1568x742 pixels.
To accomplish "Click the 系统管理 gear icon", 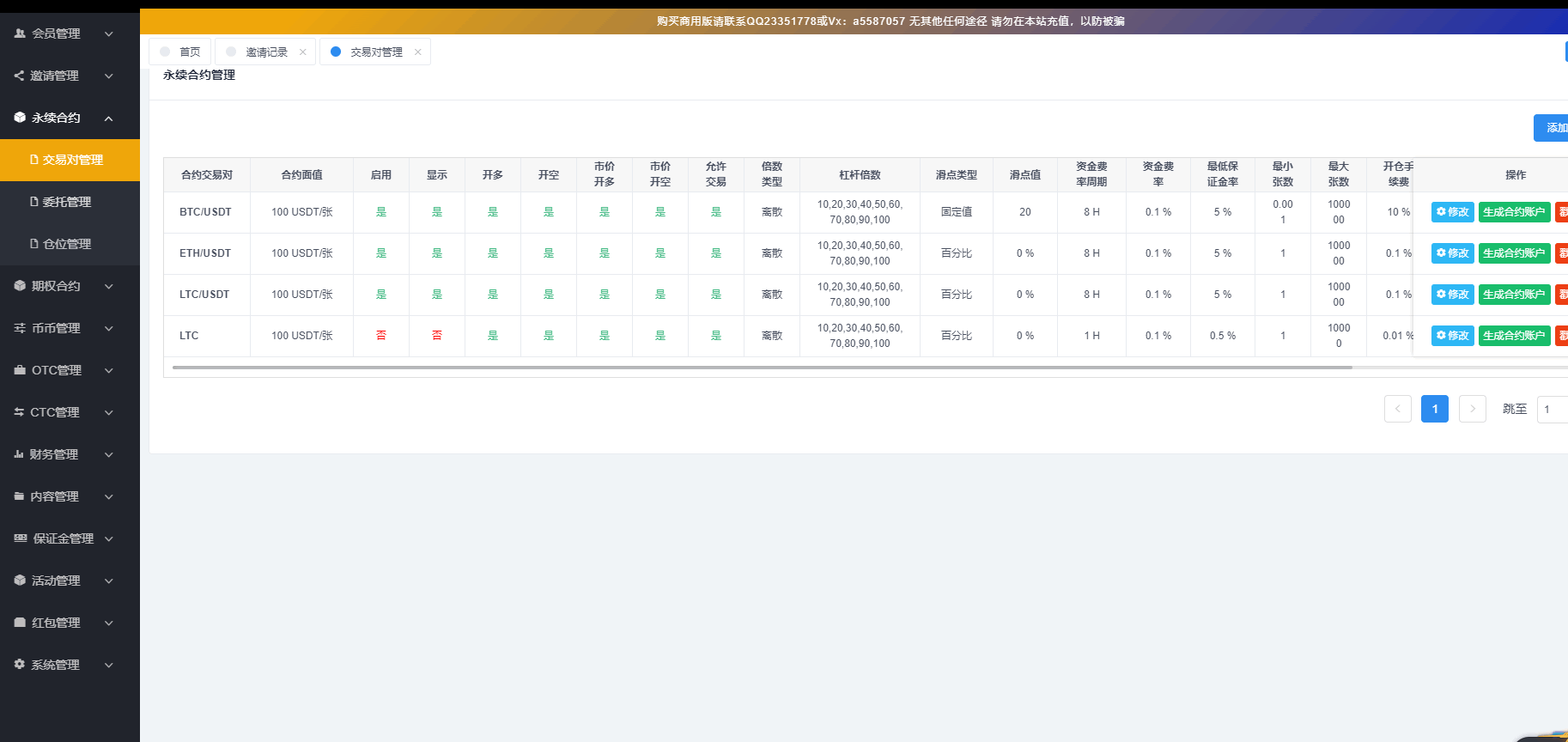I will [20, 665].
